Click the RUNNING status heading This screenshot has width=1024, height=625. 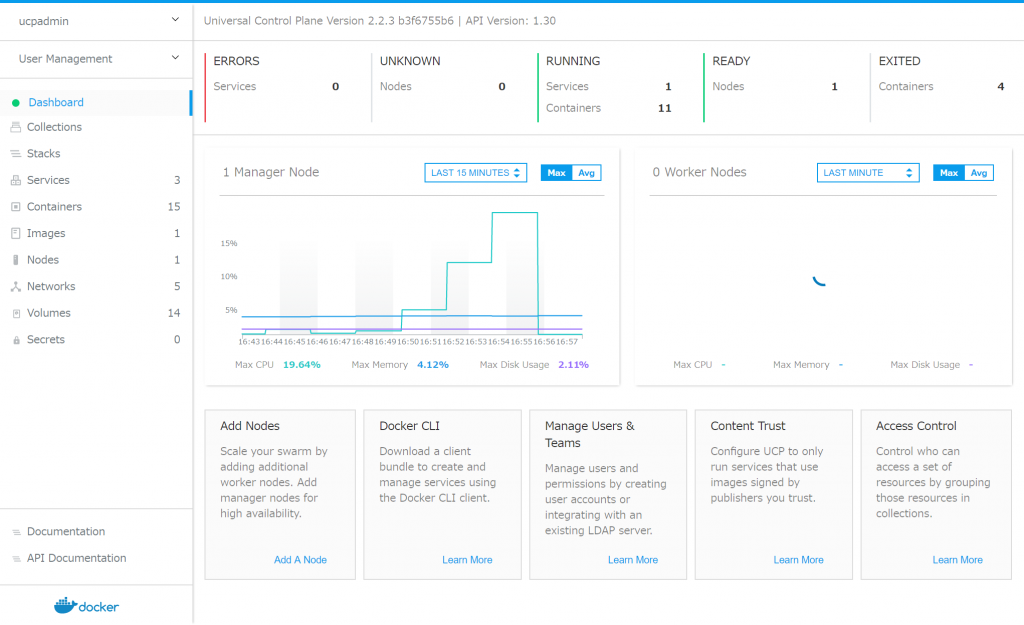573,61
